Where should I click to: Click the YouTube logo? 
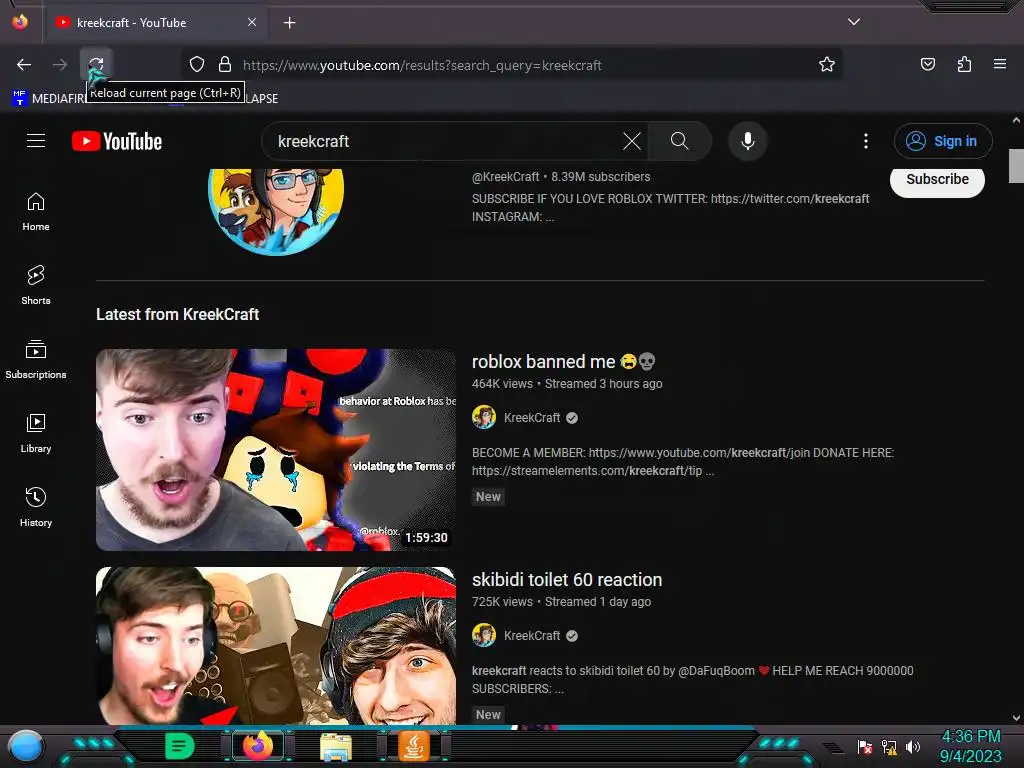click(x=117, y=141)
